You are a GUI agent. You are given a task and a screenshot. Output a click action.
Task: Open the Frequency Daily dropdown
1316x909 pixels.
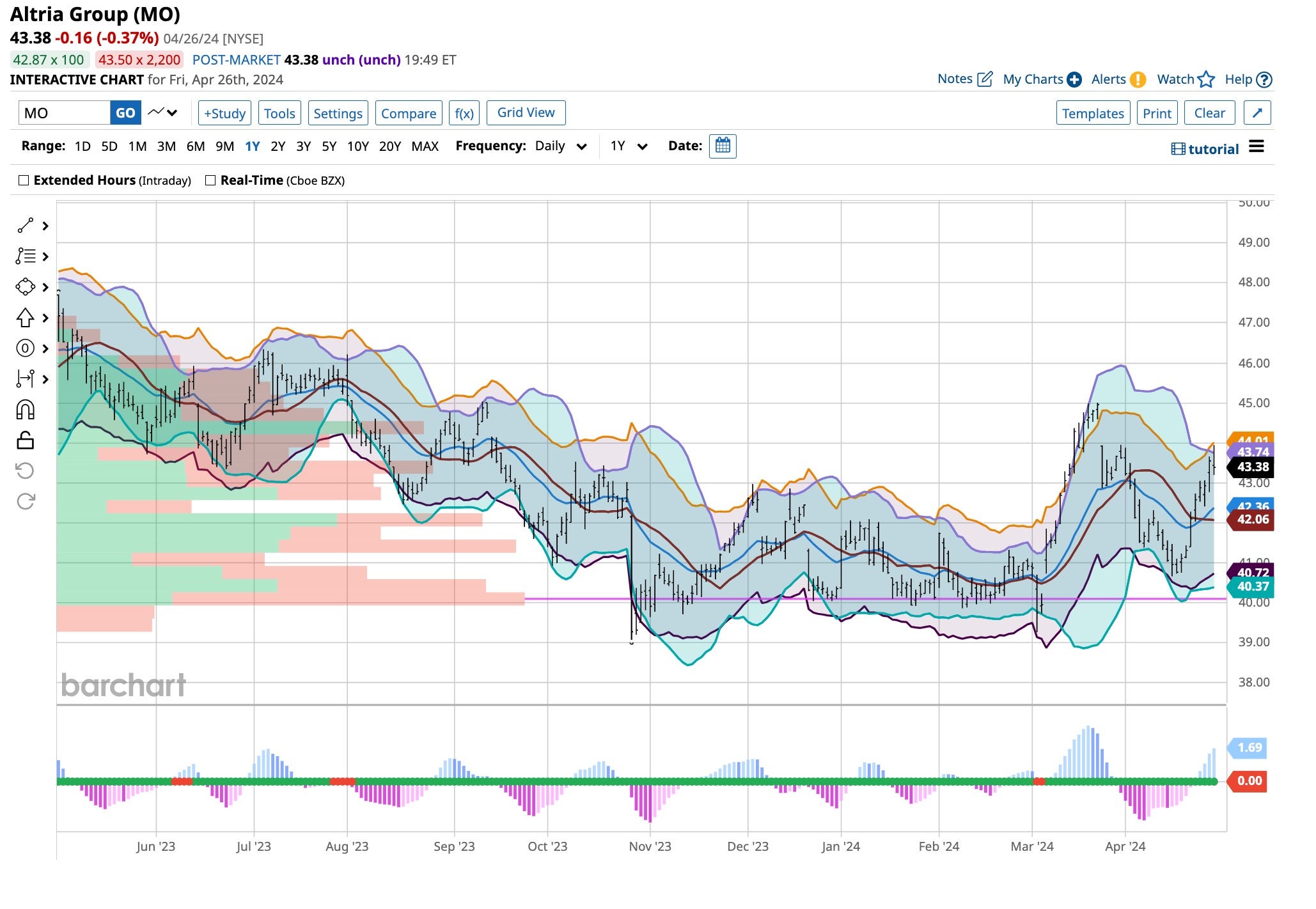pos(581,146)
